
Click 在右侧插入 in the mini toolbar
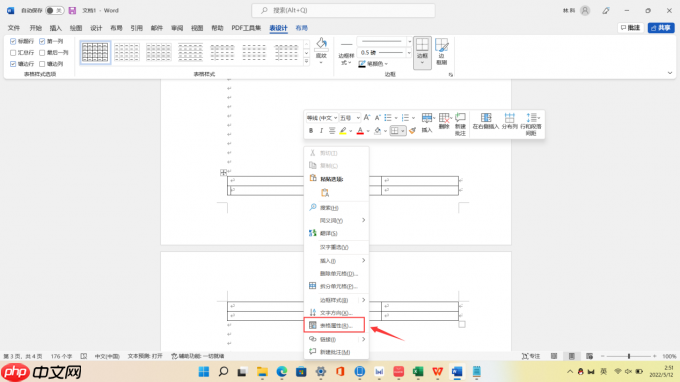pyautogui.click(x=486, y=121)
